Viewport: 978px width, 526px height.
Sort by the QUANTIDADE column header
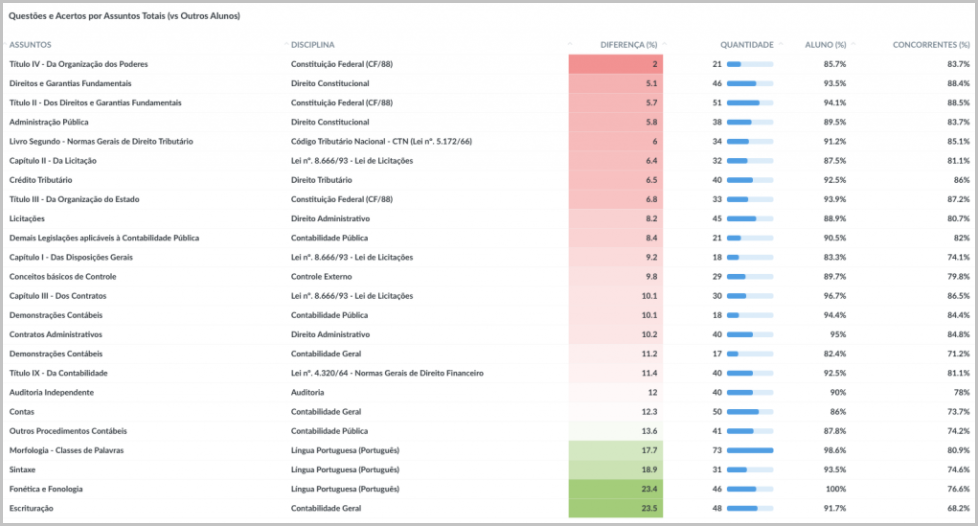(x=747, y=45)
